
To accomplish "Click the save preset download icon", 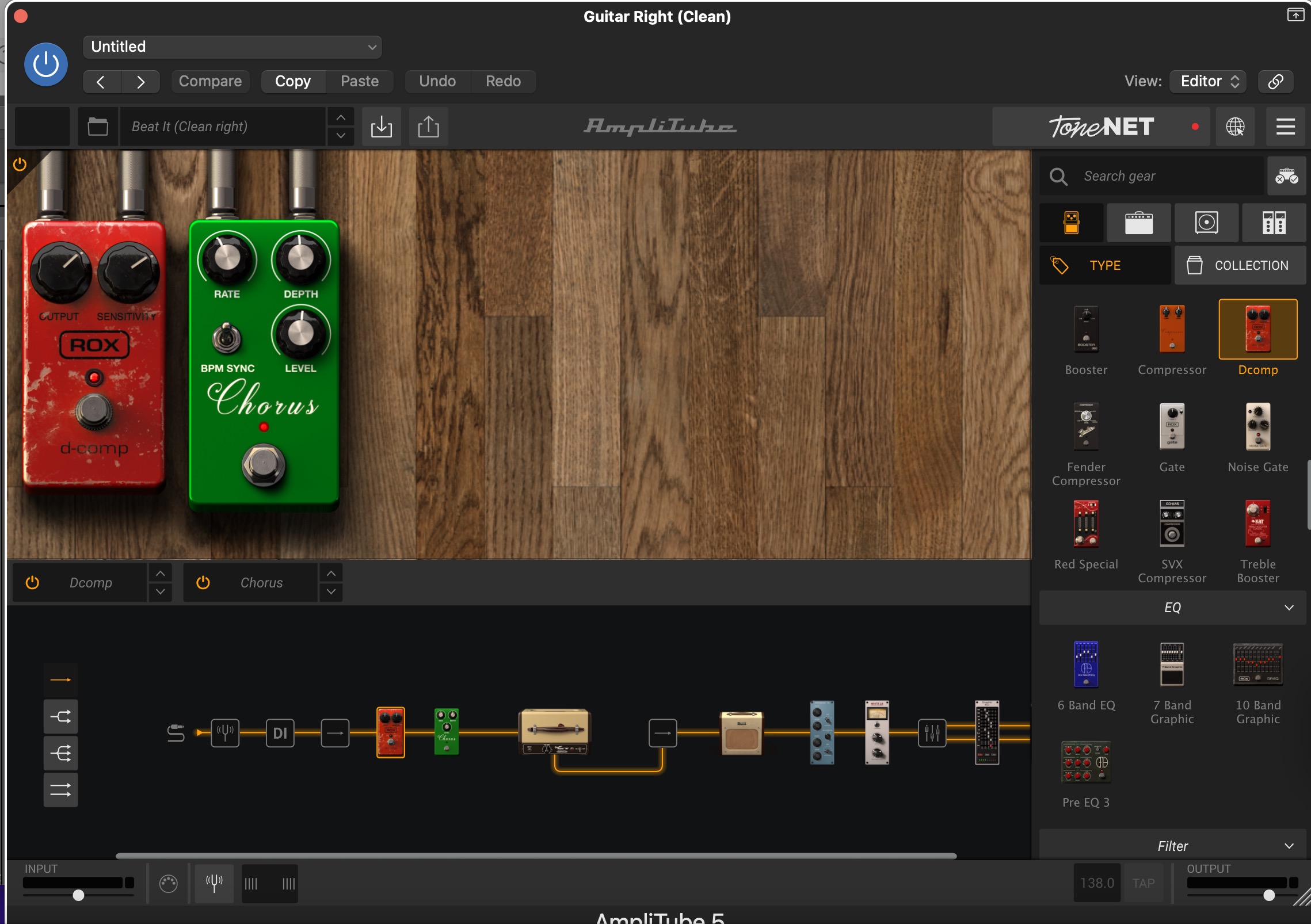I will [382, 127].
